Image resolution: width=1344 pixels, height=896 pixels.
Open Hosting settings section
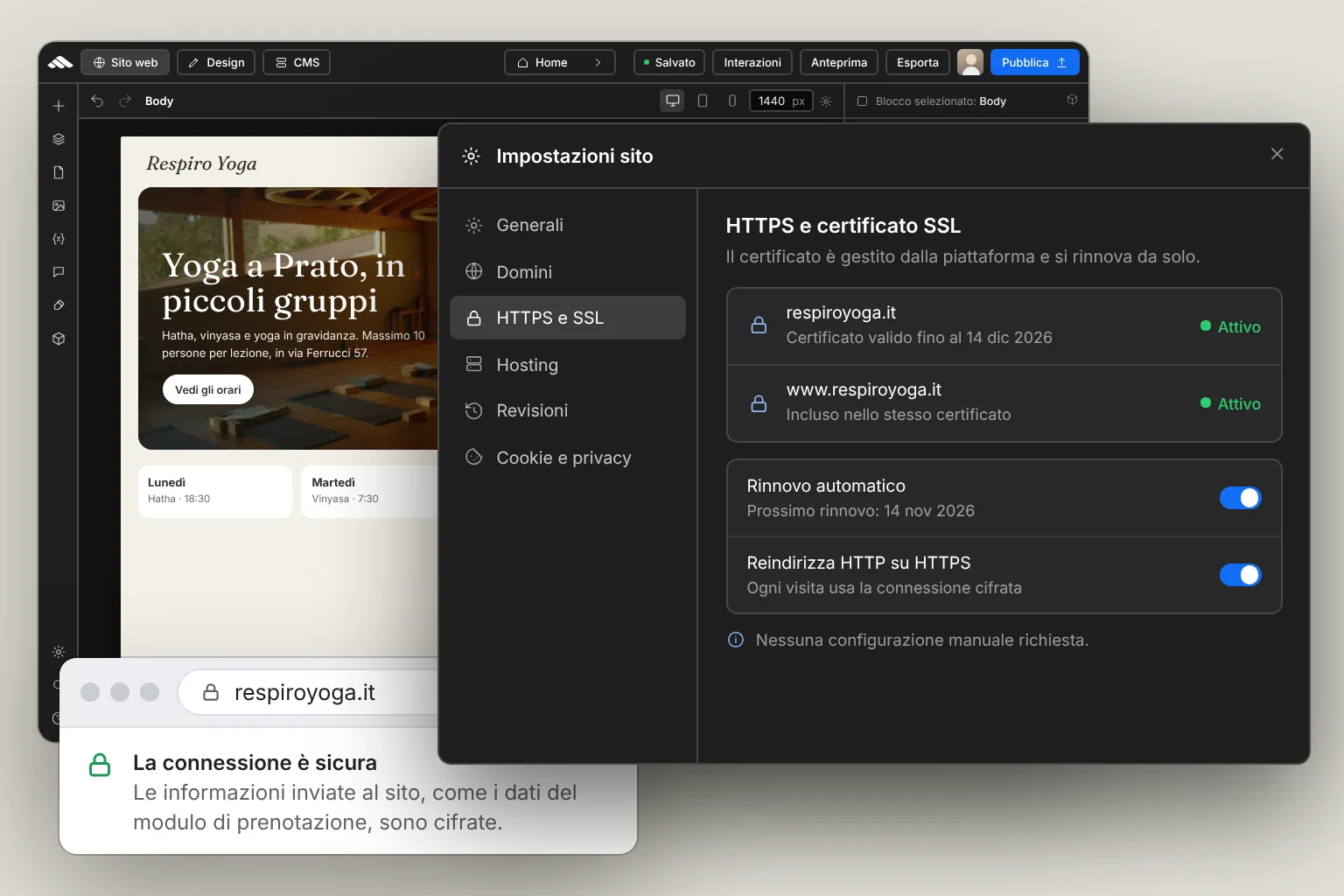(567, 365)
